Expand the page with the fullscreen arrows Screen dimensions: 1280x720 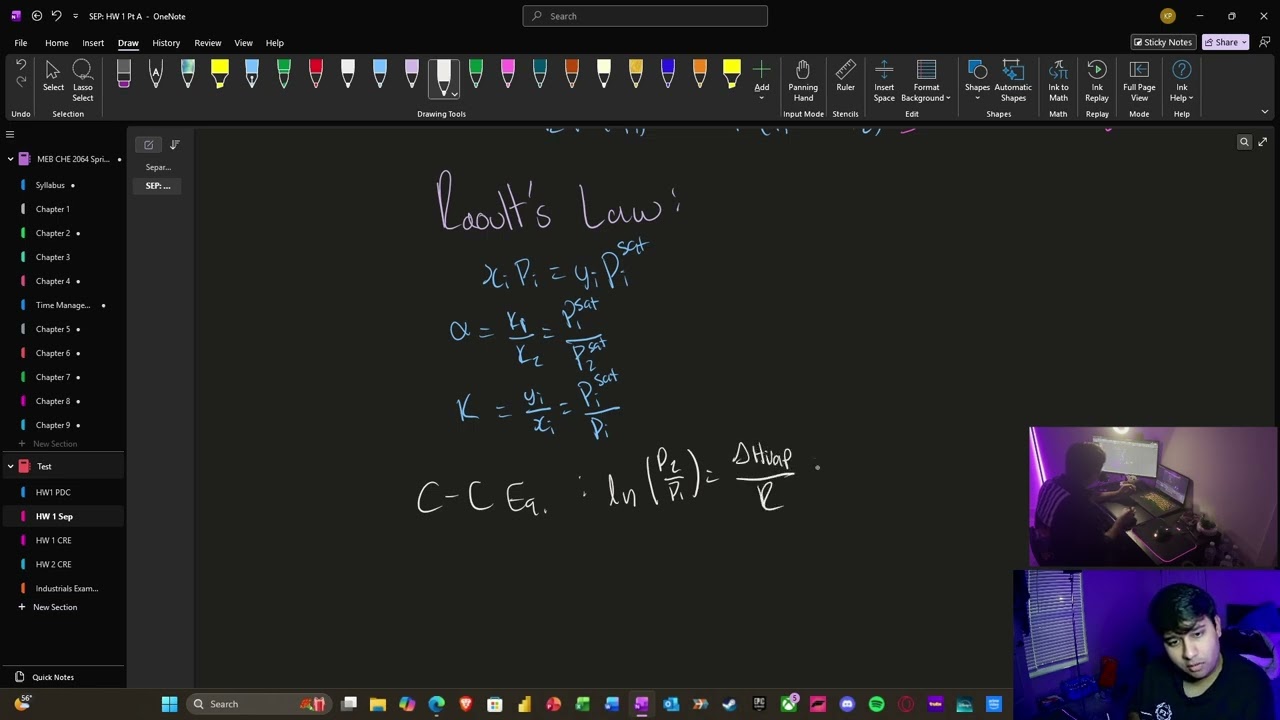(x=1262, y=142)
